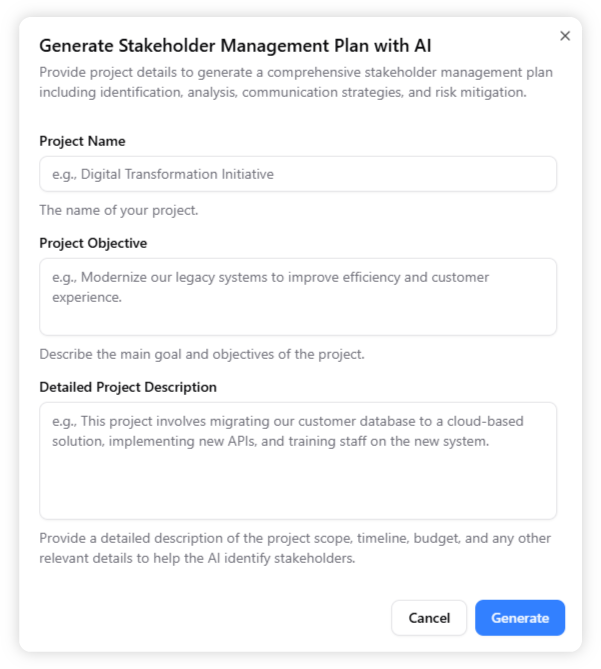Click the dialog's intro description paragraph
Viewport: 601px width, 669px height.
click(296, 82)
